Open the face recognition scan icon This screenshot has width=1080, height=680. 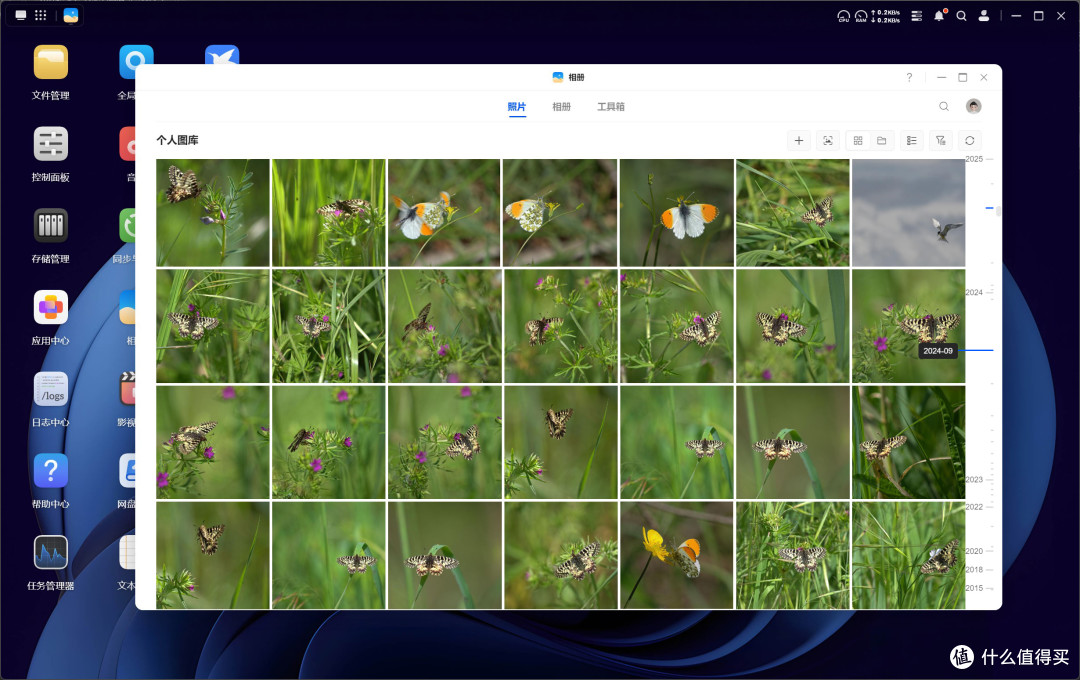[x=828, y=141]
